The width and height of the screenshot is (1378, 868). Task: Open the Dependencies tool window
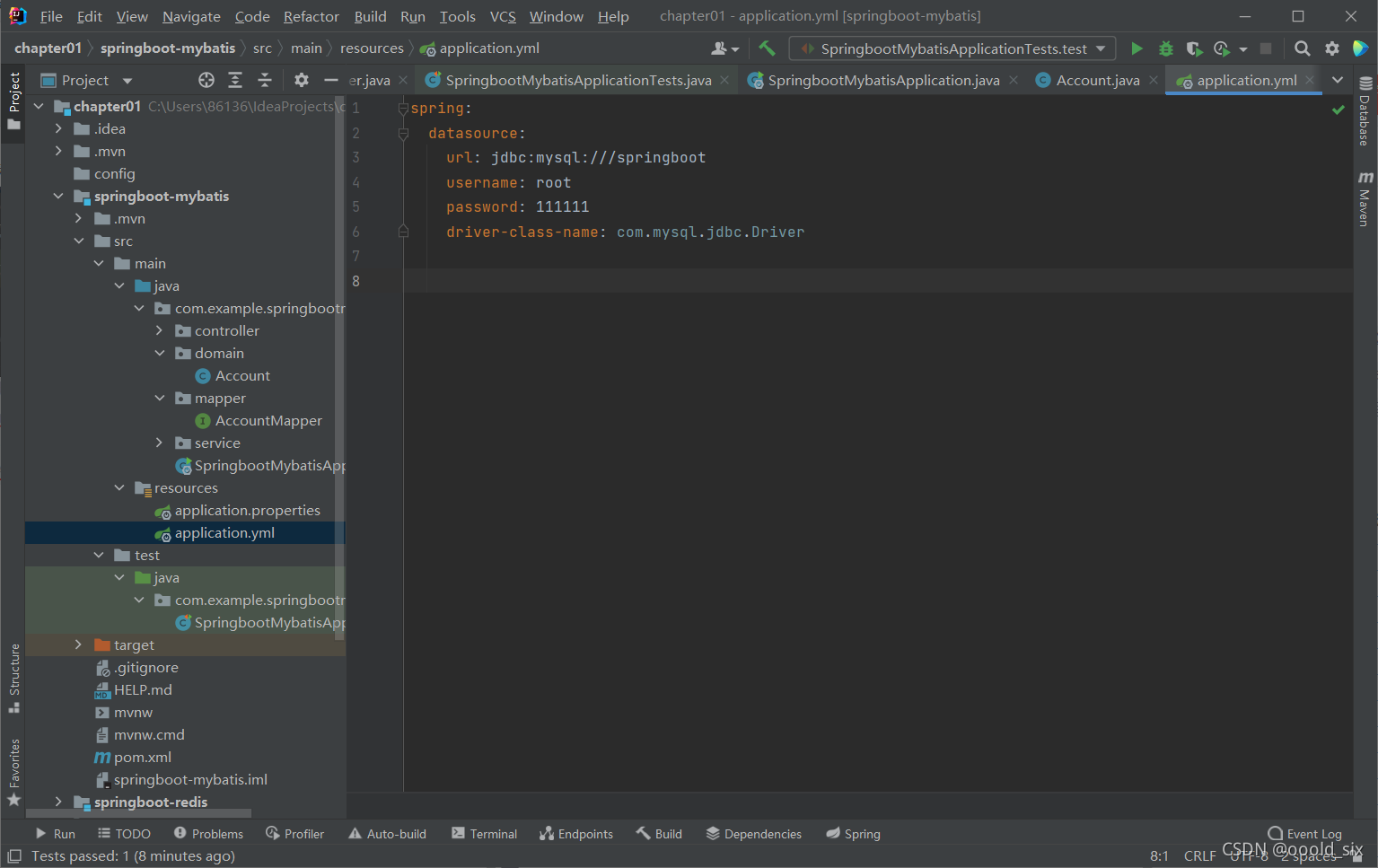coord(754,834)
